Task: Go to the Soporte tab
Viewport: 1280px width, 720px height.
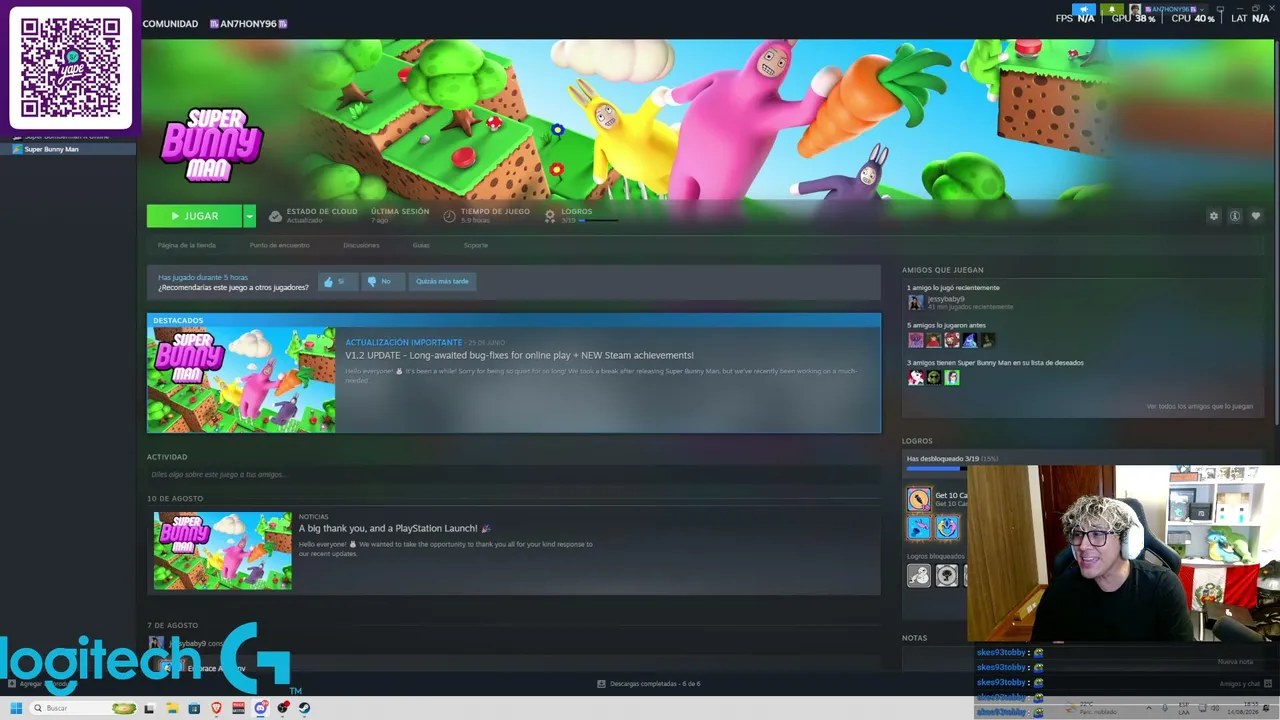Action: (476, 245)
